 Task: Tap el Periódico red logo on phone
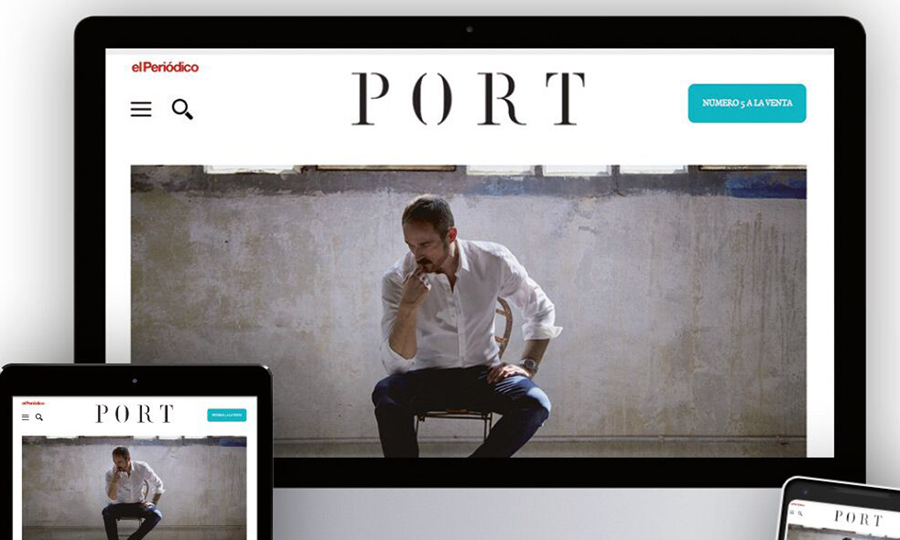click(798, 505)
